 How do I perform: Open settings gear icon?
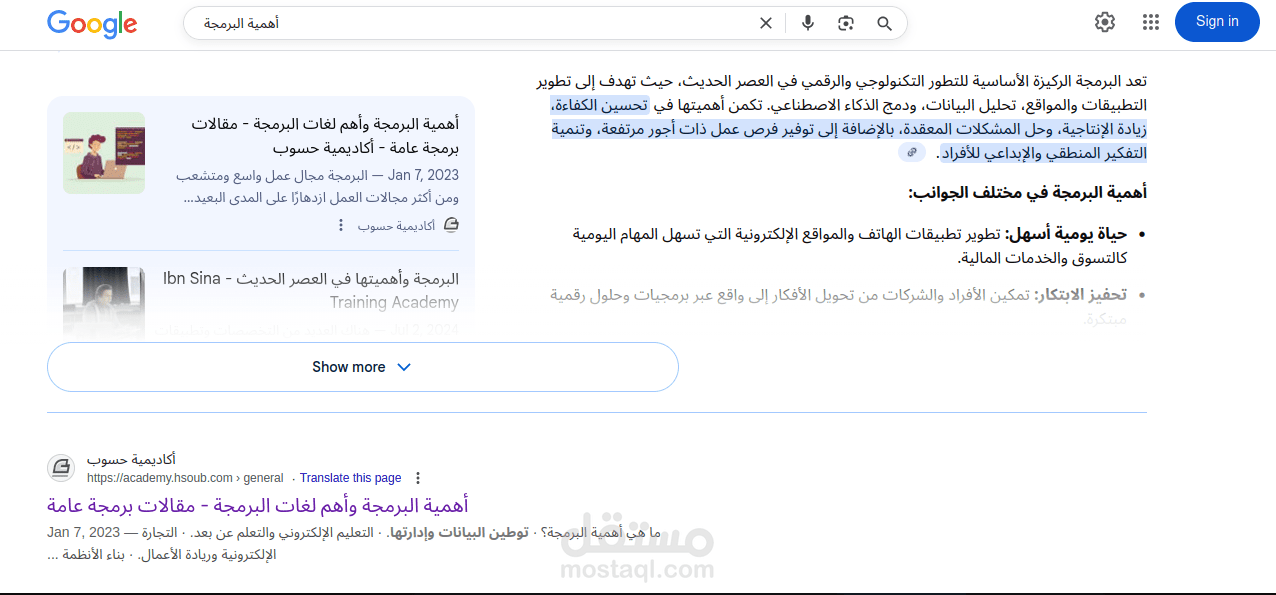coord(1105,22)
